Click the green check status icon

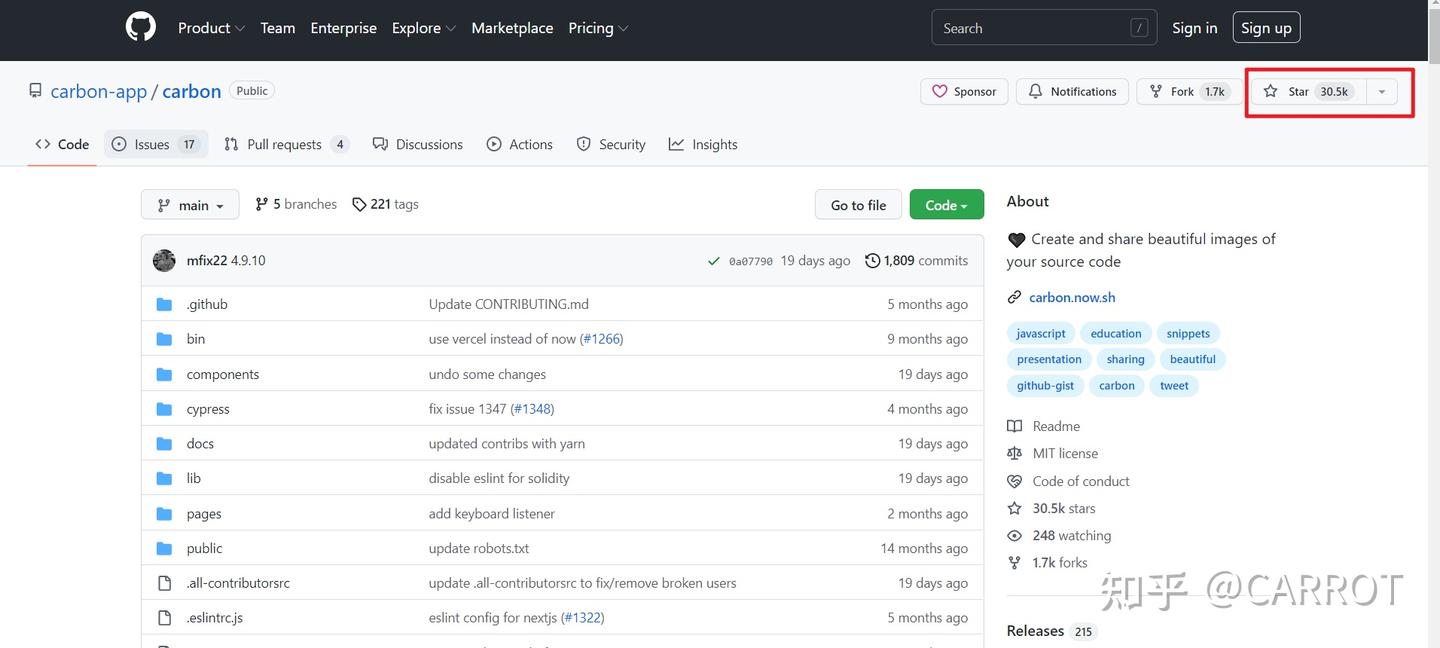(713, 261)
